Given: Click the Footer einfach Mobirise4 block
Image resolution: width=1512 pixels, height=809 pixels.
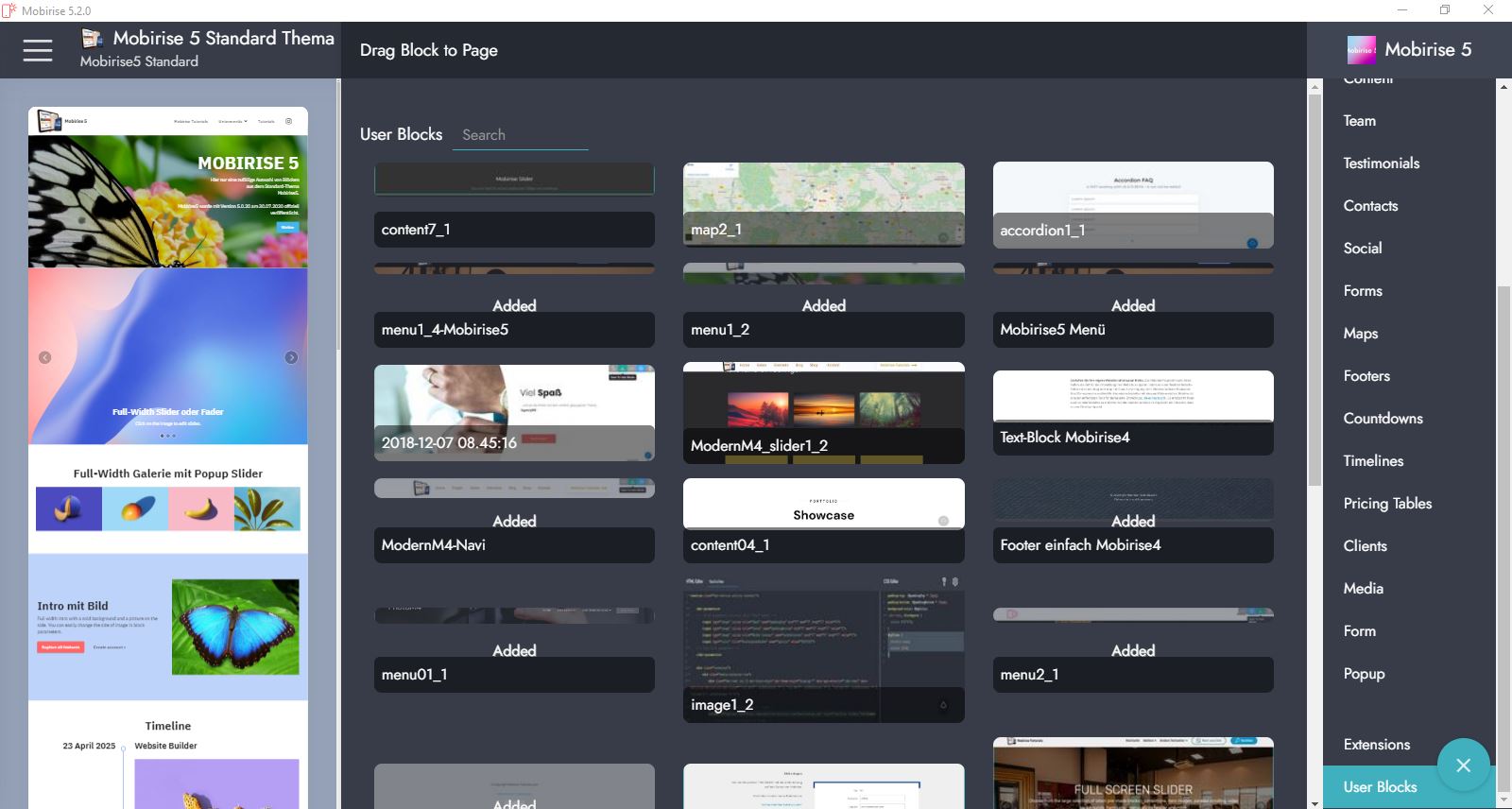Looking at the screenshot, I should [1132, 521].
